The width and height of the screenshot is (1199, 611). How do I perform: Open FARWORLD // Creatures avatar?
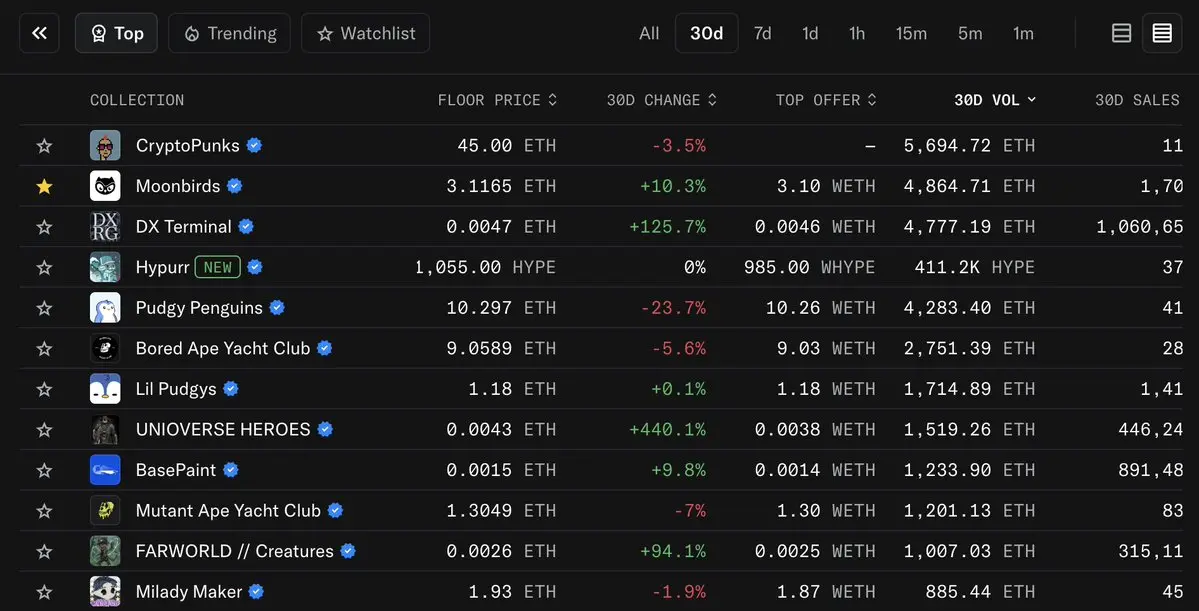105,551
